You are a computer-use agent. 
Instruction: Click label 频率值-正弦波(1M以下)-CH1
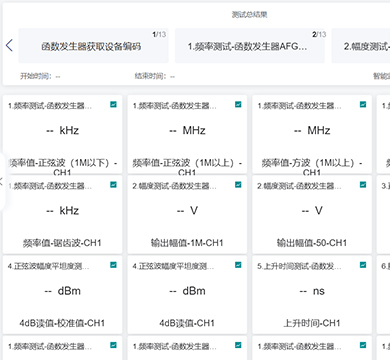[62, 167]
